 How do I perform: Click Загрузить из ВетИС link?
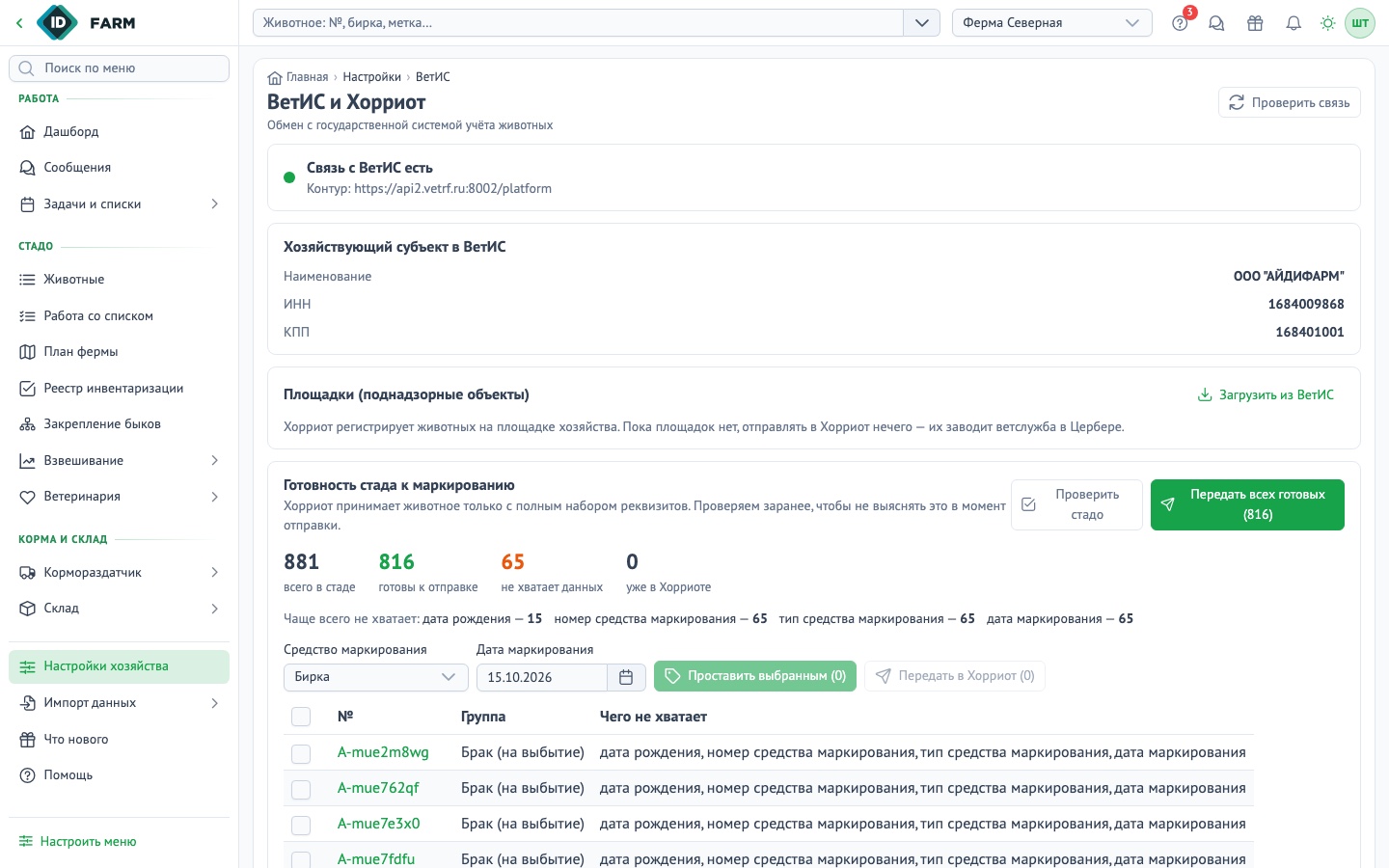(1266, 395)
